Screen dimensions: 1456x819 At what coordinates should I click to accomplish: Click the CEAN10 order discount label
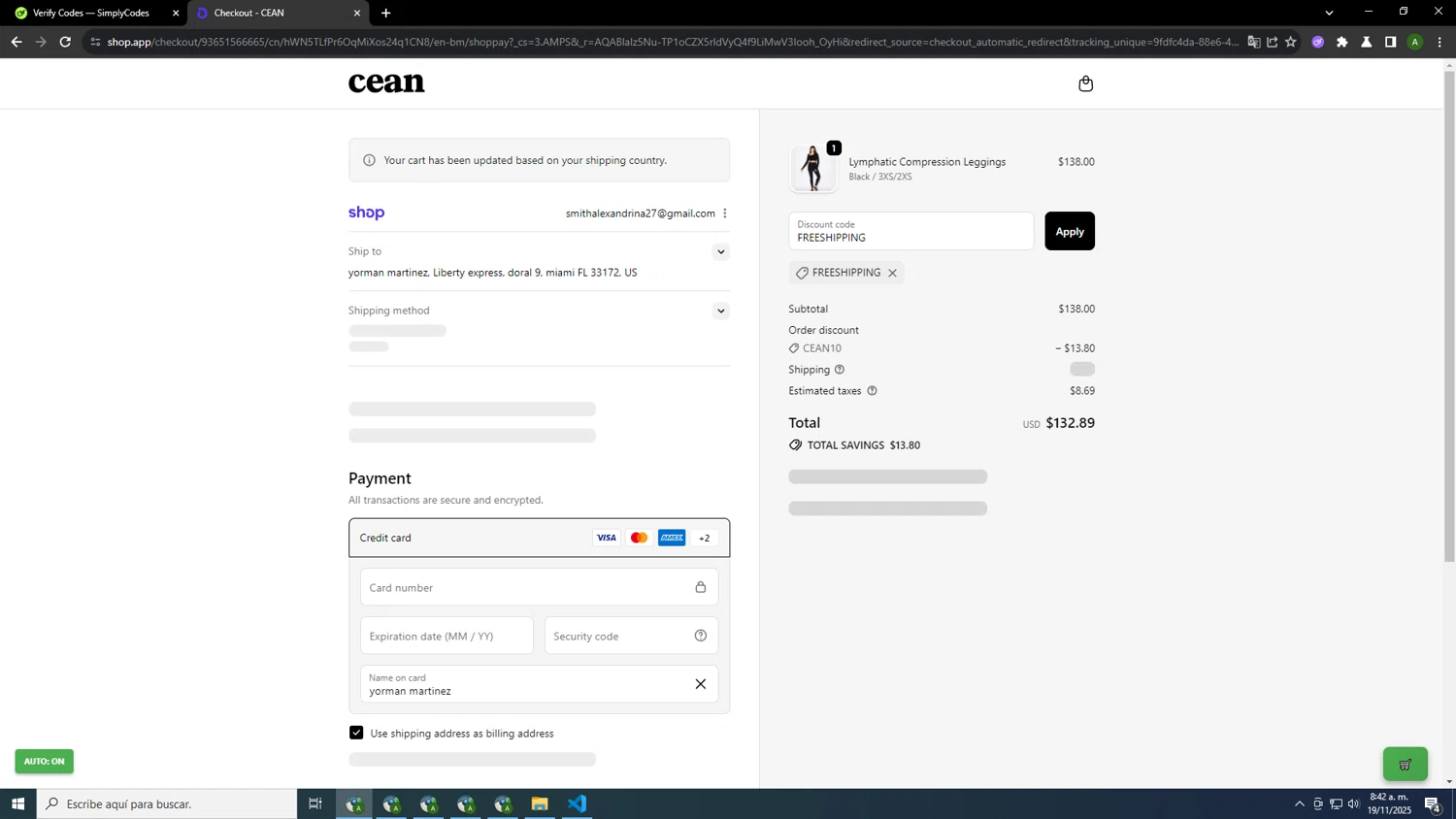pos(822,348)
